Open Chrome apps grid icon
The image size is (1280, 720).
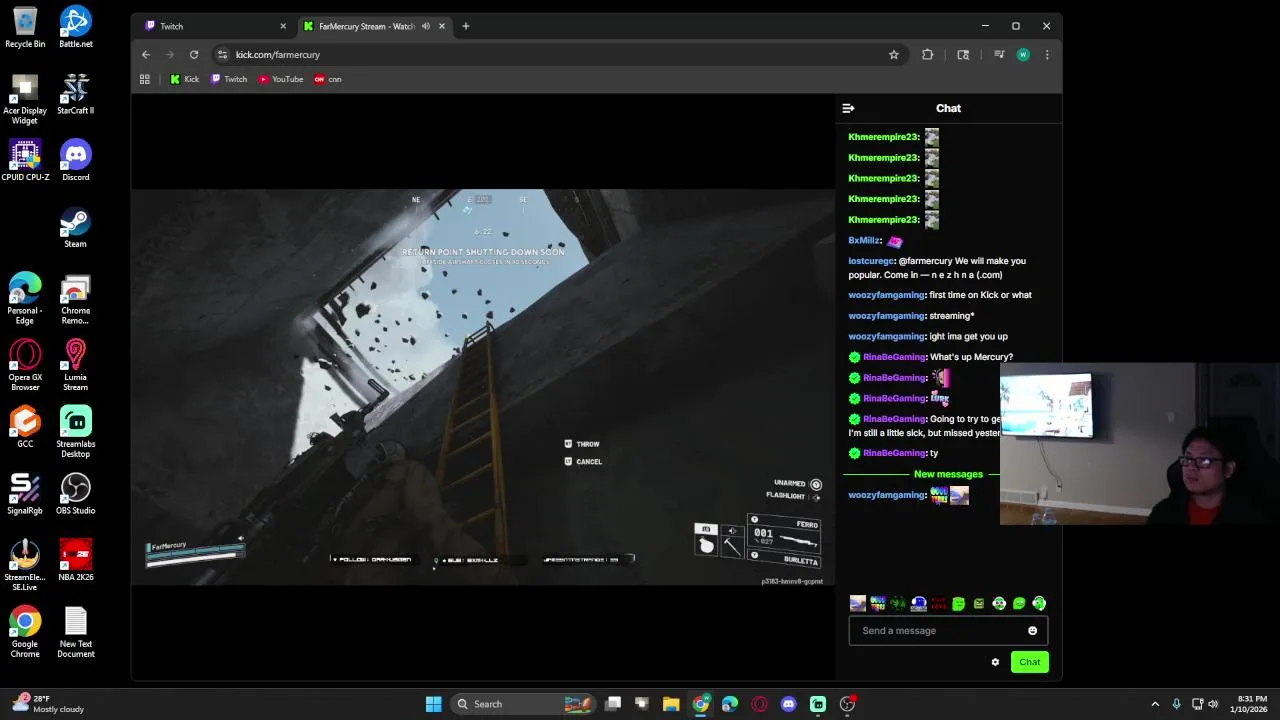[145, 79]
